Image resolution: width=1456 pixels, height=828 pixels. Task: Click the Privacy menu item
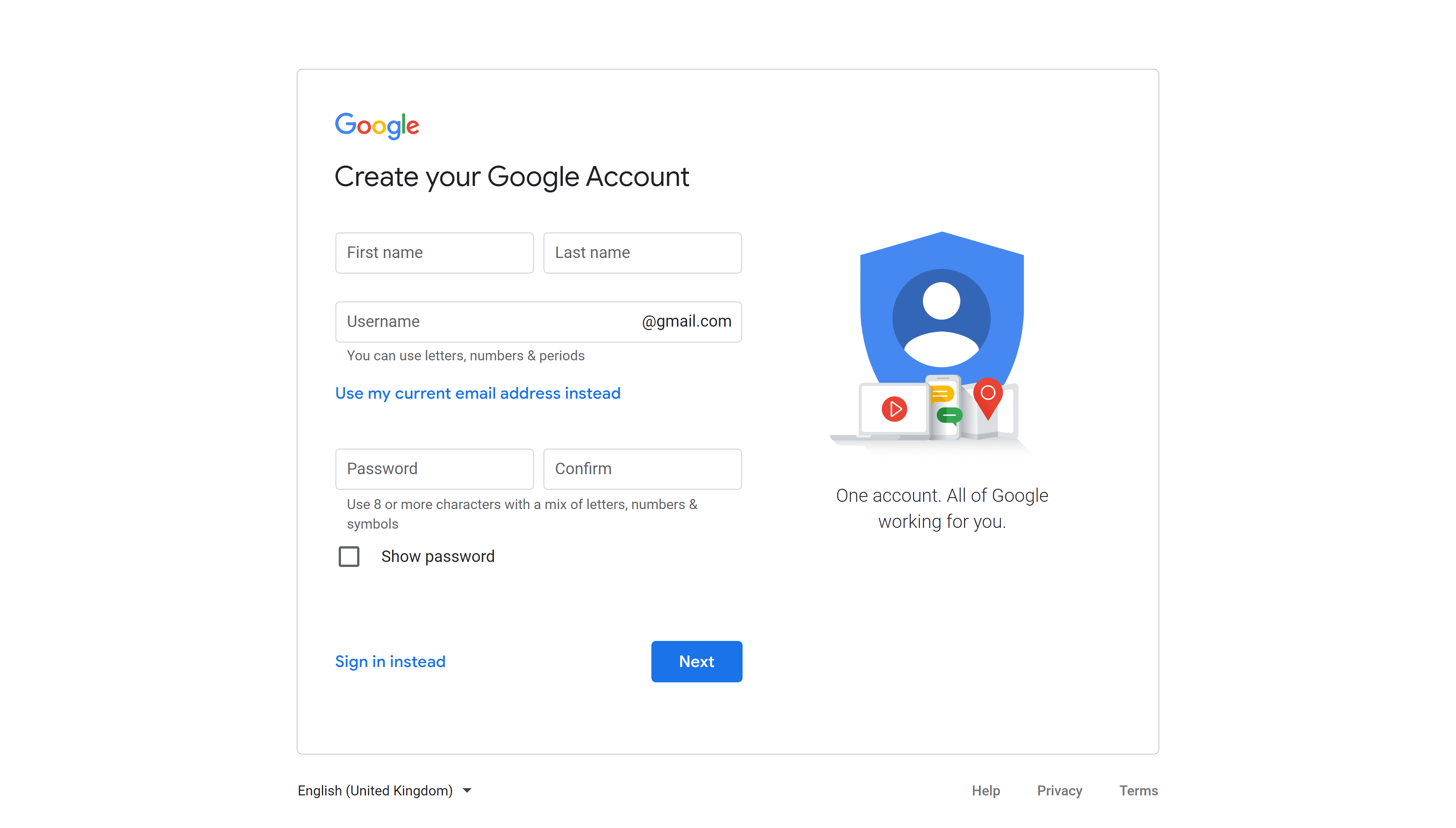click(1059, 790)
